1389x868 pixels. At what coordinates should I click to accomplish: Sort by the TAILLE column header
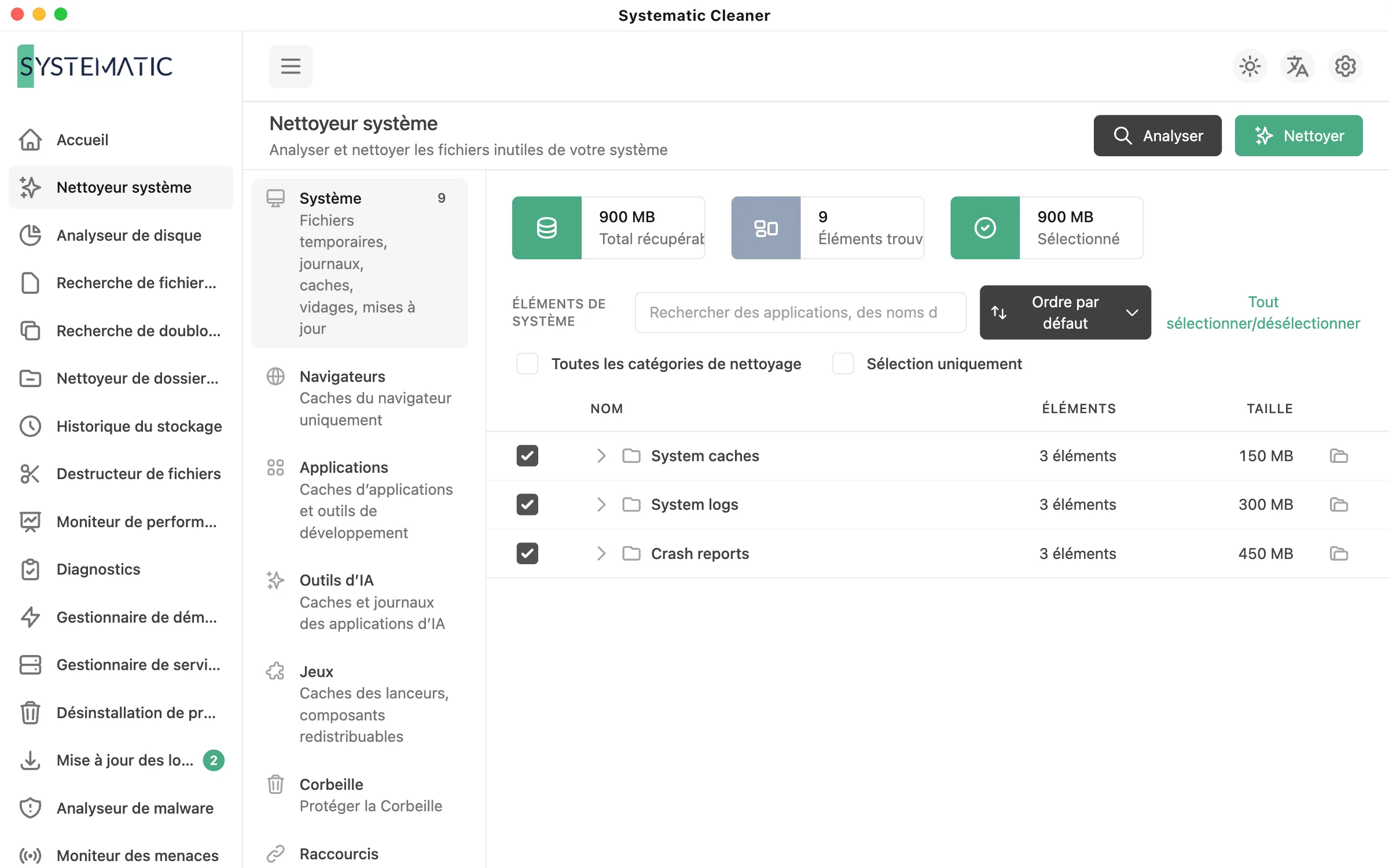tap(1269, 409)
